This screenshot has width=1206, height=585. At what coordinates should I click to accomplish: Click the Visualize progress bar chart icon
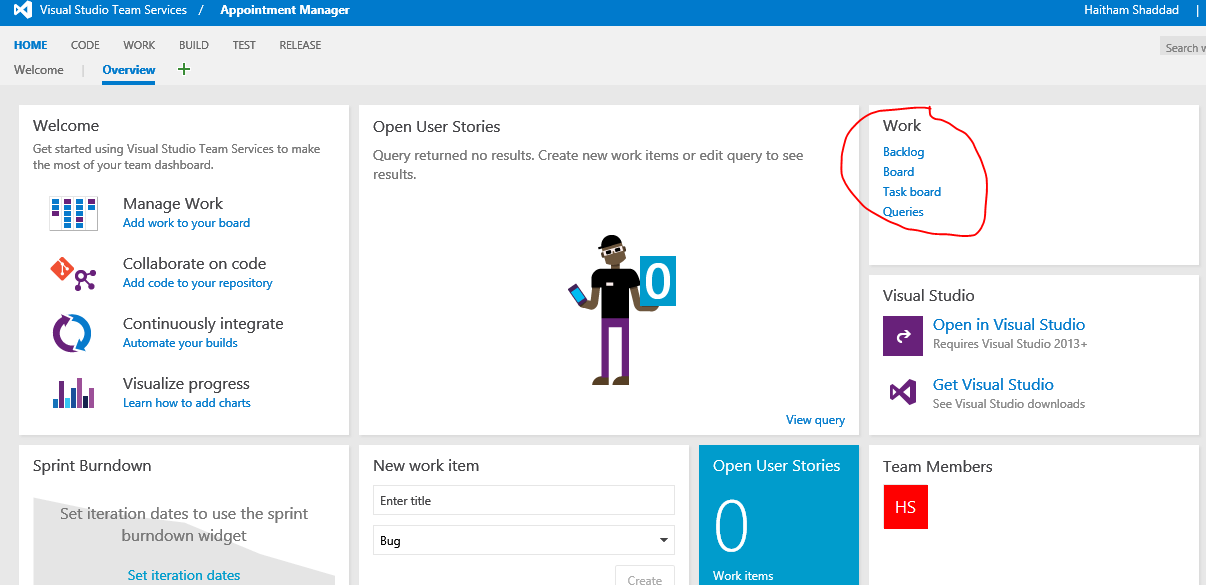(x=73, y=392)
